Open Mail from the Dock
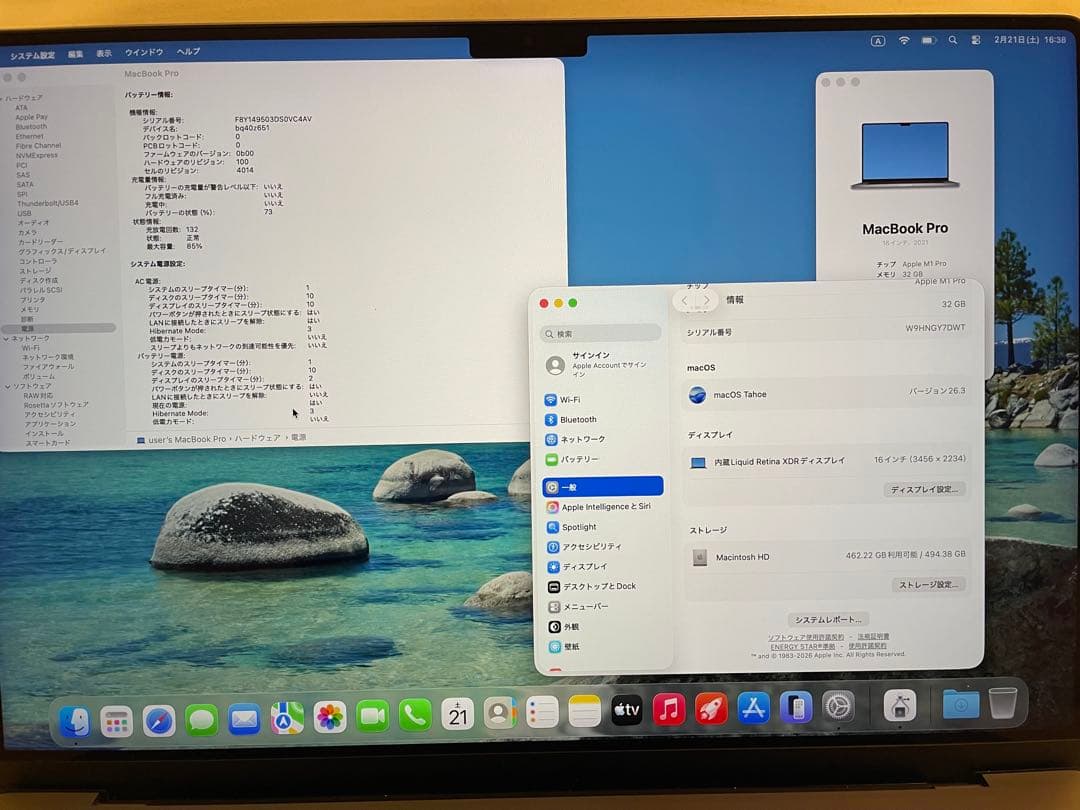The height and width of the screenshot is (810, 1080). 245,720
